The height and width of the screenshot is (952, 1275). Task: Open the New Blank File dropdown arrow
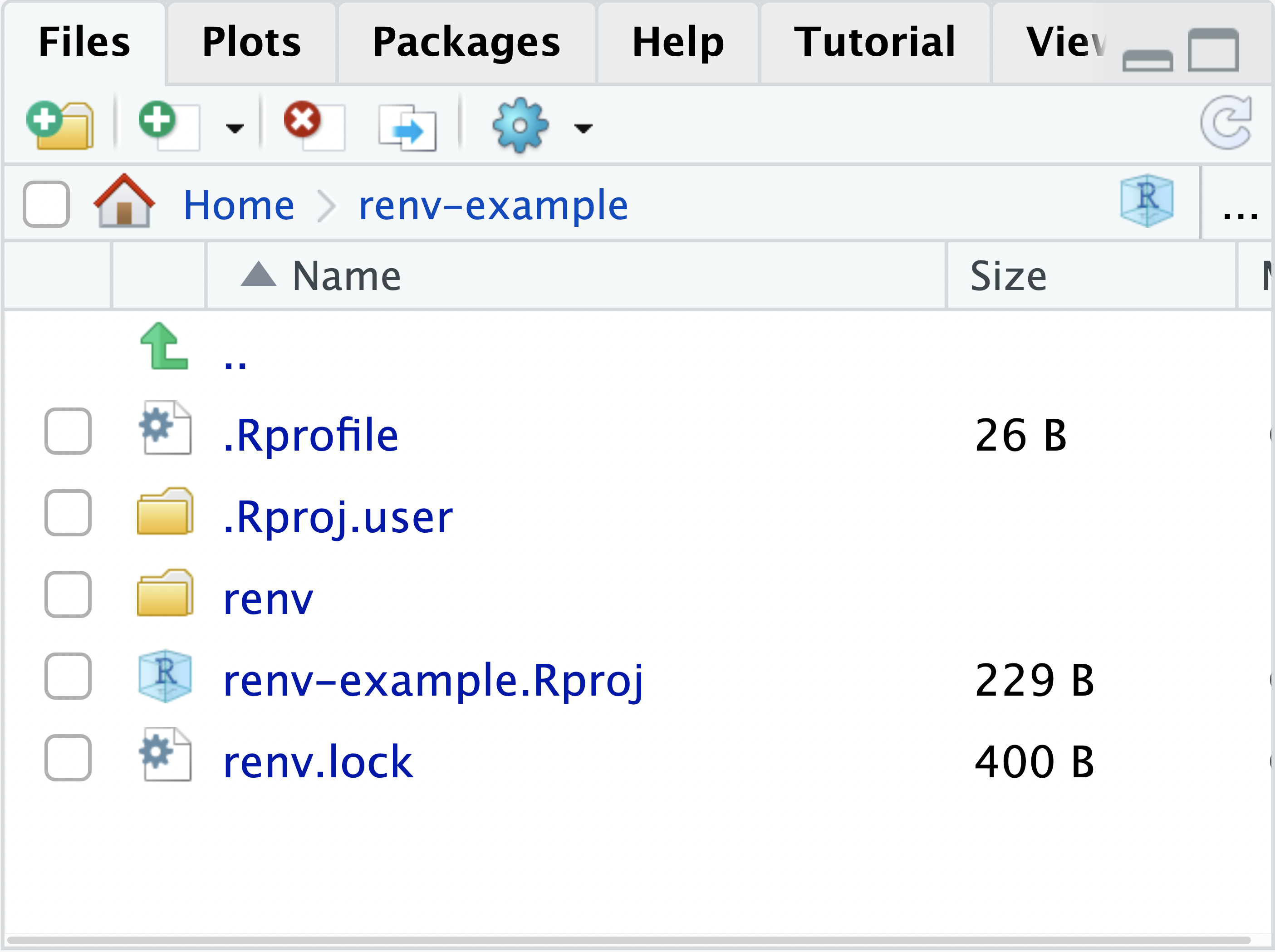coord(235,128)
